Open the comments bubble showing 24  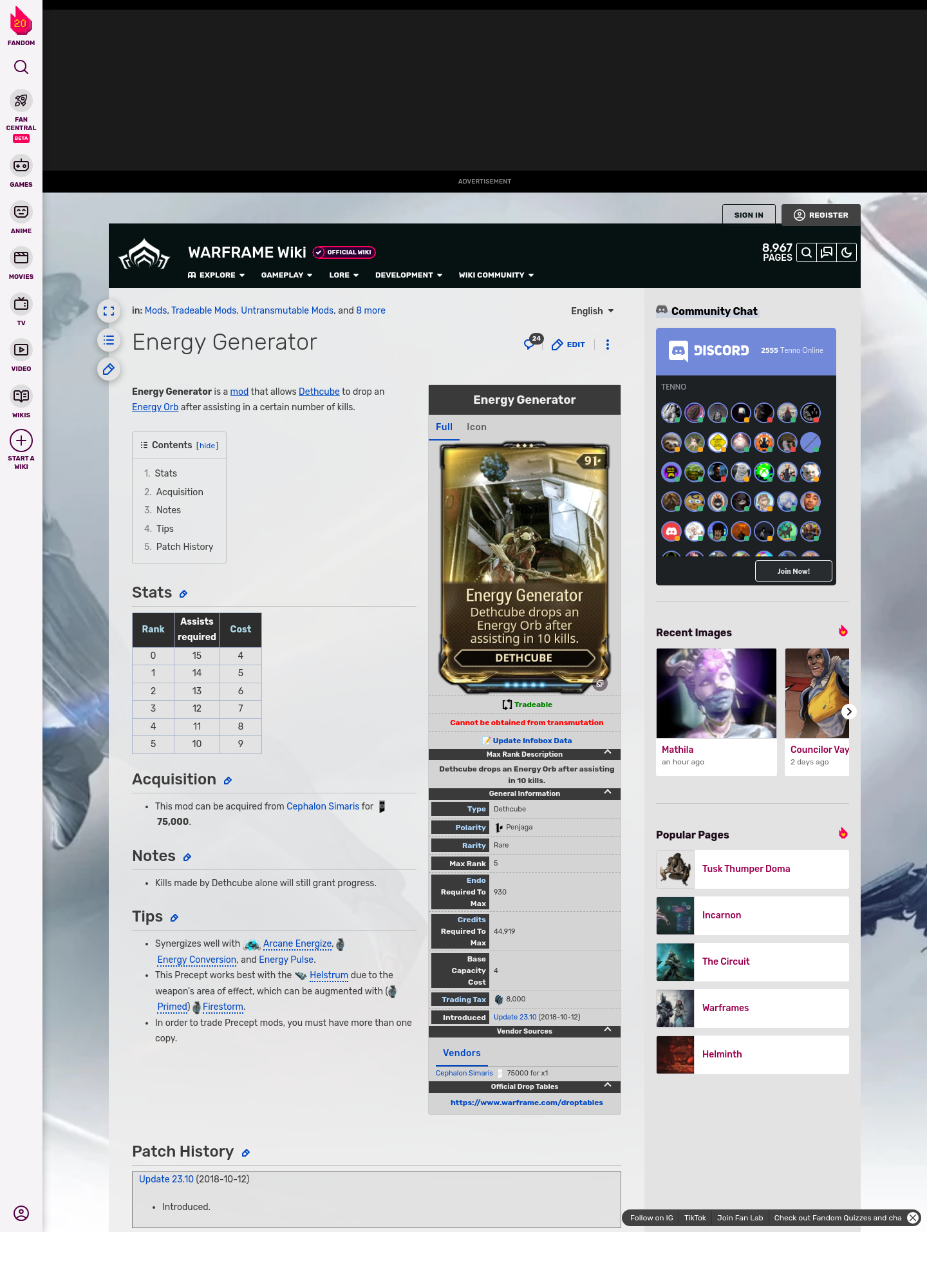[x=531, y=344]
